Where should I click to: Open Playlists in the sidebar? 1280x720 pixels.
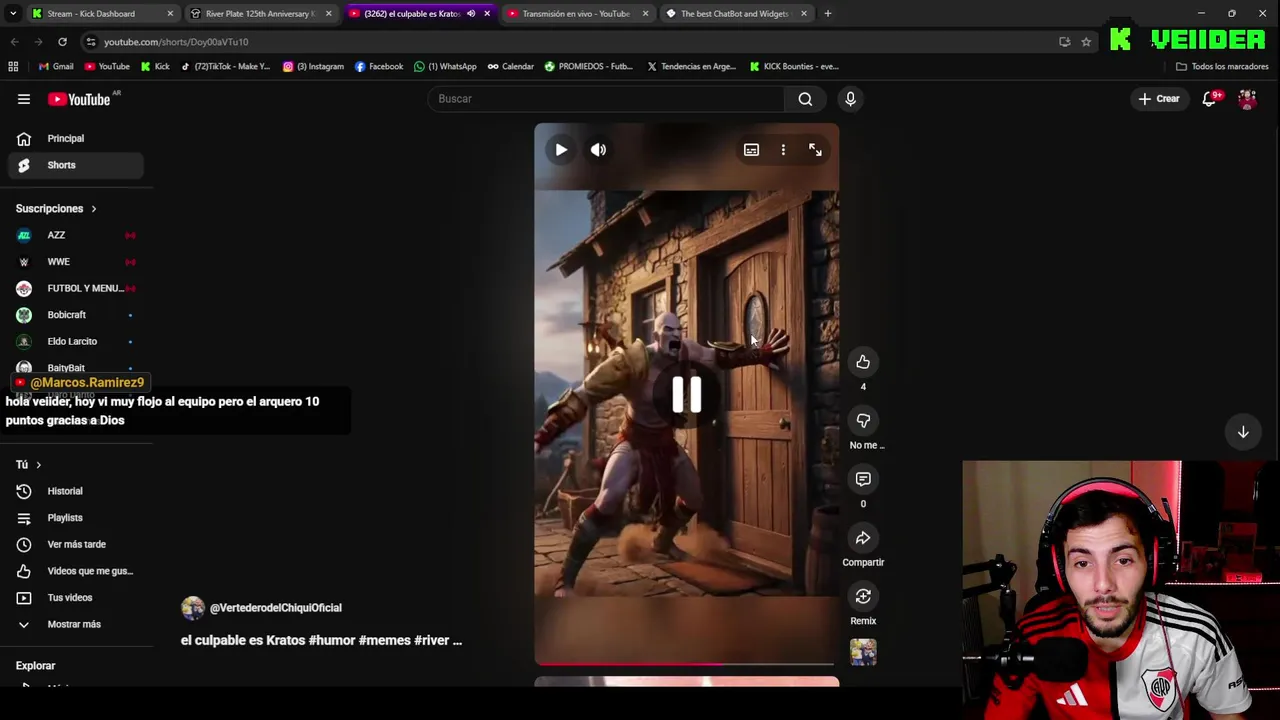tap(76, 518)
